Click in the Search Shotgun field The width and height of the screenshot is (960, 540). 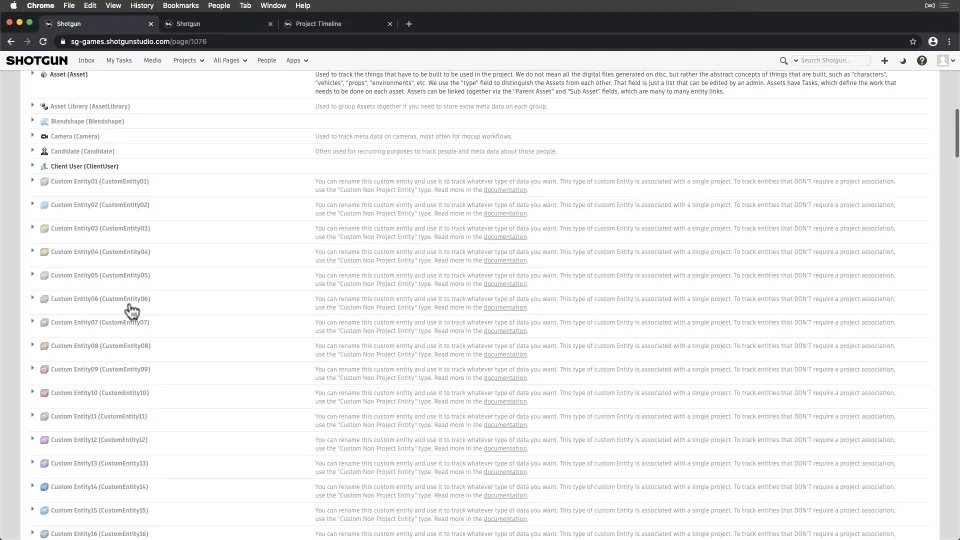(x=835, y=60)
